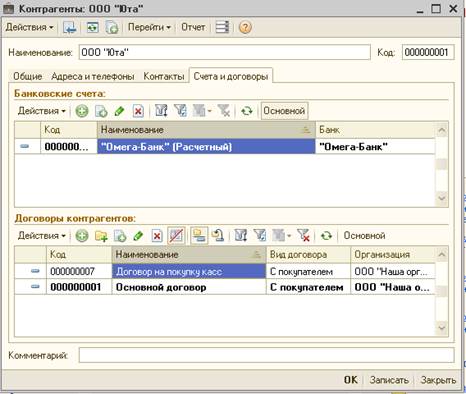Click the crossed-out pencil icon in contracts toolbar

(176, 236)
